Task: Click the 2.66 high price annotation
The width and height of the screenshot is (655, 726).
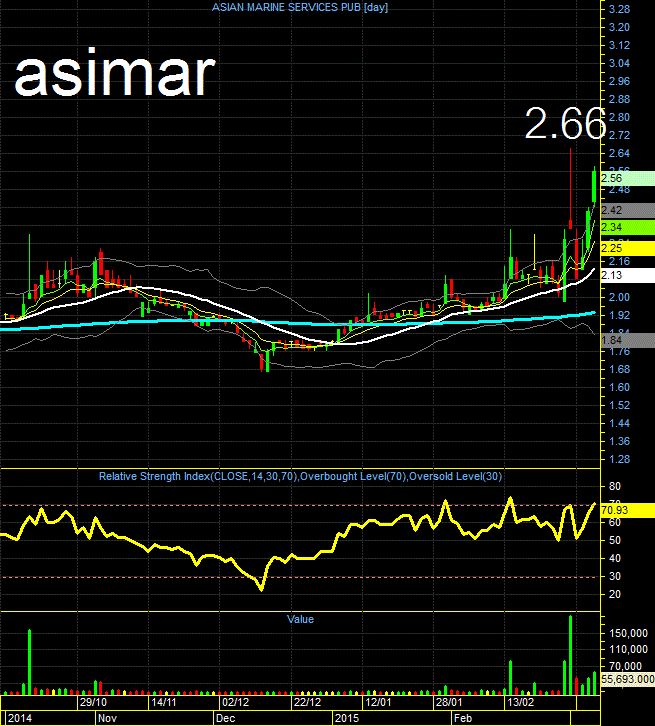Action: click(565, 123)
